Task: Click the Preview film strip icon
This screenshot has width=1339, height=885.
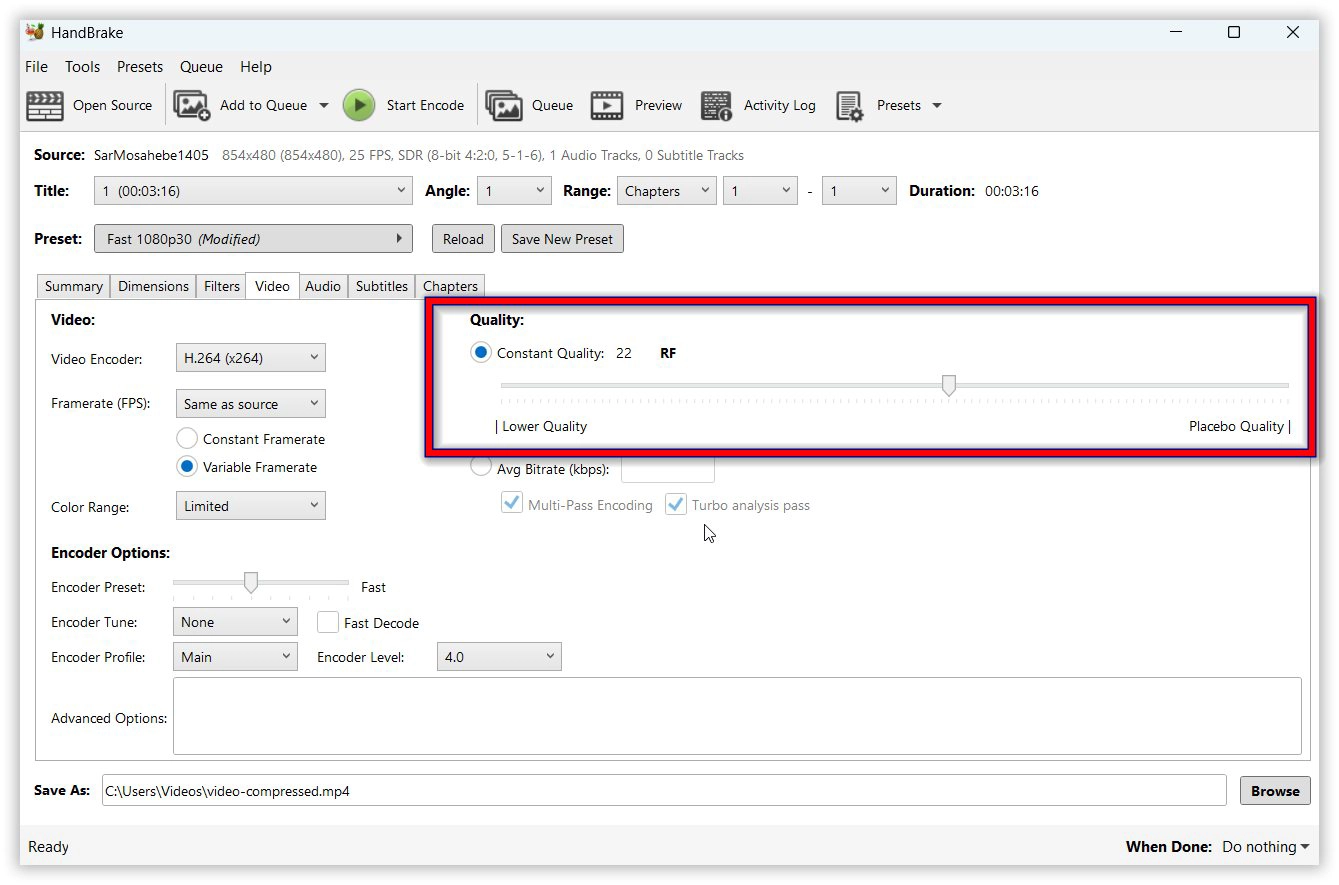Action: pyautogui.click(x=607, y=105)
